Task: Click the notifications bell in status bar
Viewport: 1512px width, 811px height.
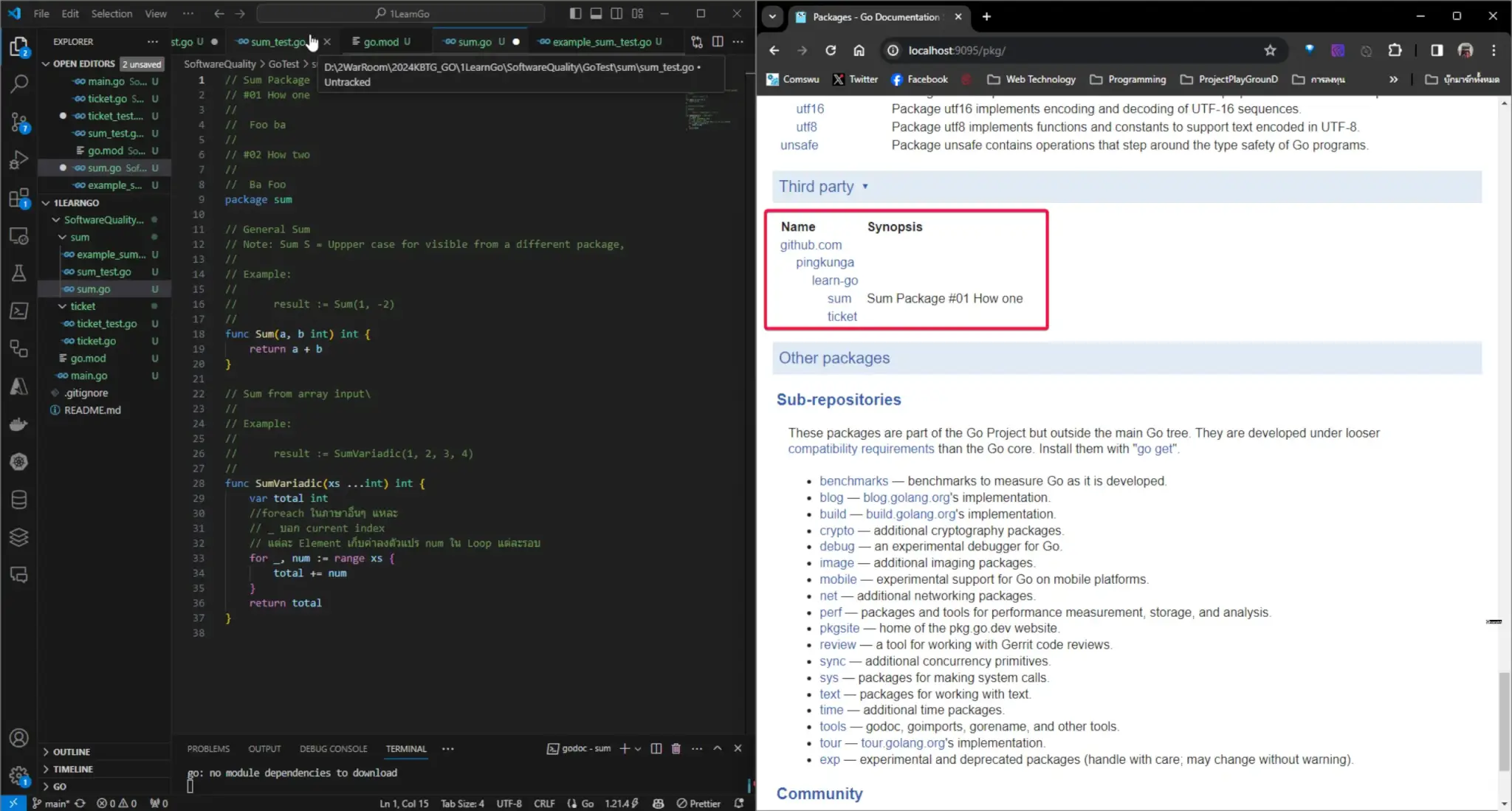Action: pos(739,803)
